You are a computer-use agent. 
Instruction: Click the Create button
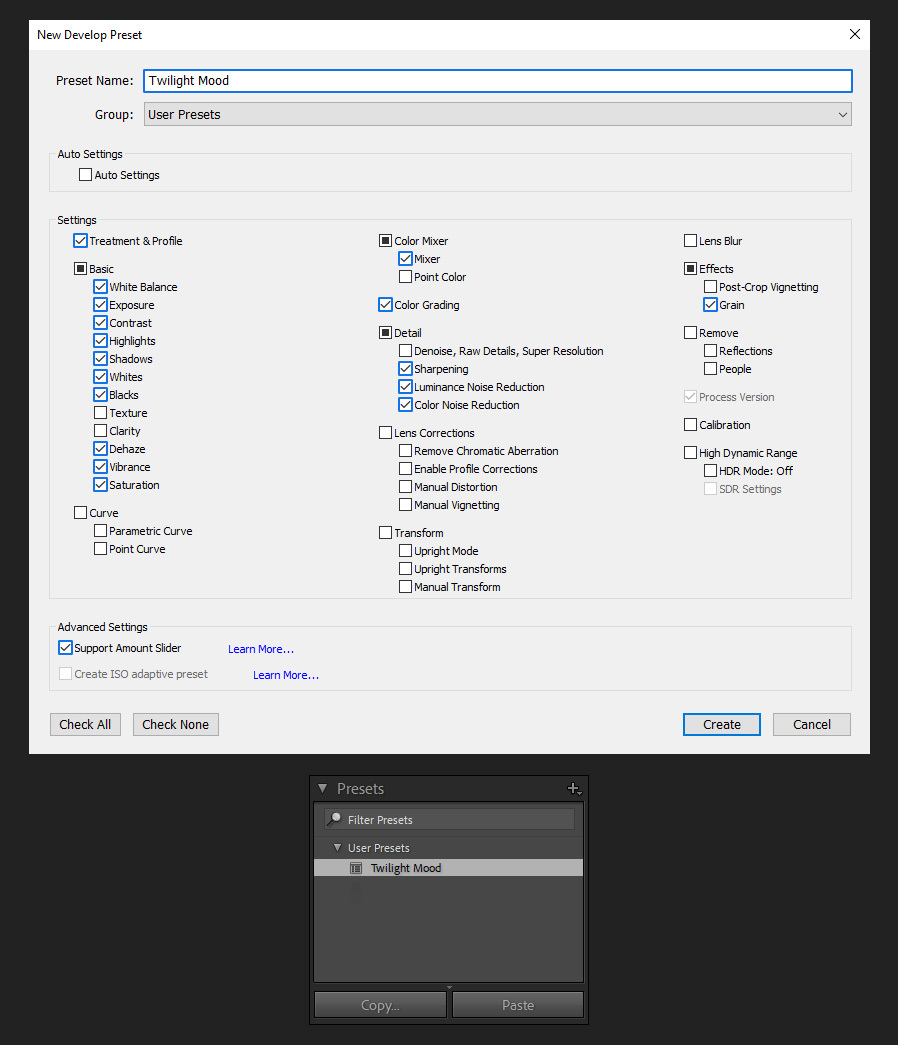(721, 724)
